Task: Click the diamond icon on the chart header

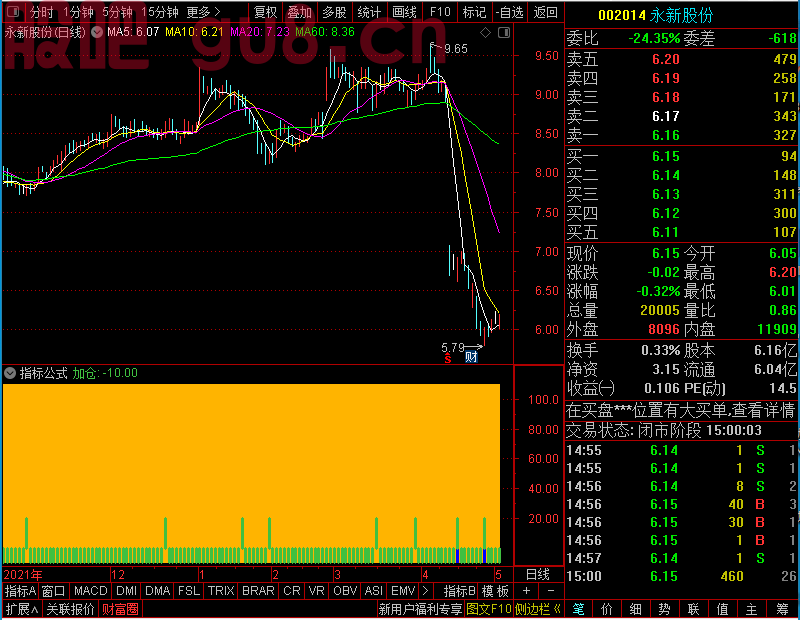Action: point(486,33)
